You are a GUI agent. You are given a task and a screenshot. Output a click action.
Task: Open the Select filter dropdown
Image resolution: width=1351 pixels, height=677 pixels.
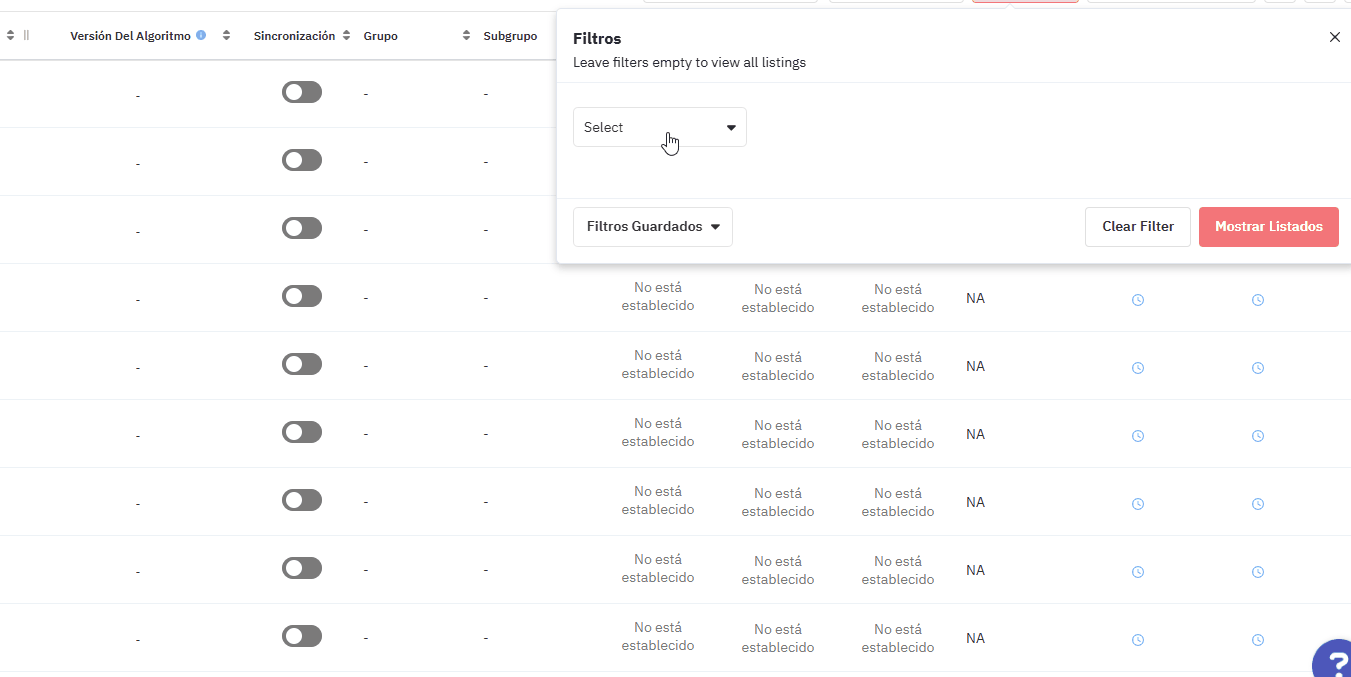659,127
